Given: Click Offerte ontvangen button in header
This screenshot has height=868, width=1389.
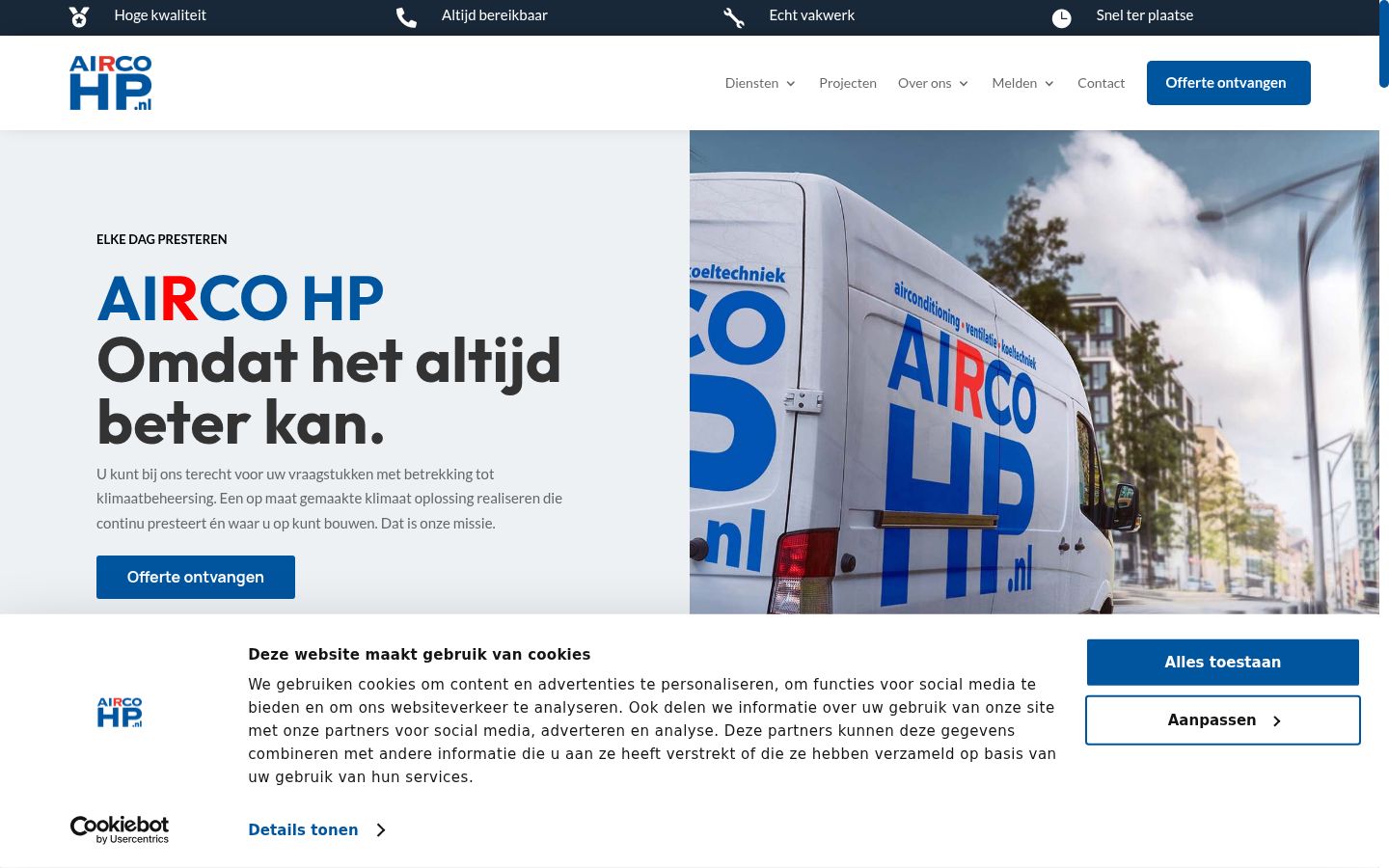Looking at the screenshot, I should 1228,83.
